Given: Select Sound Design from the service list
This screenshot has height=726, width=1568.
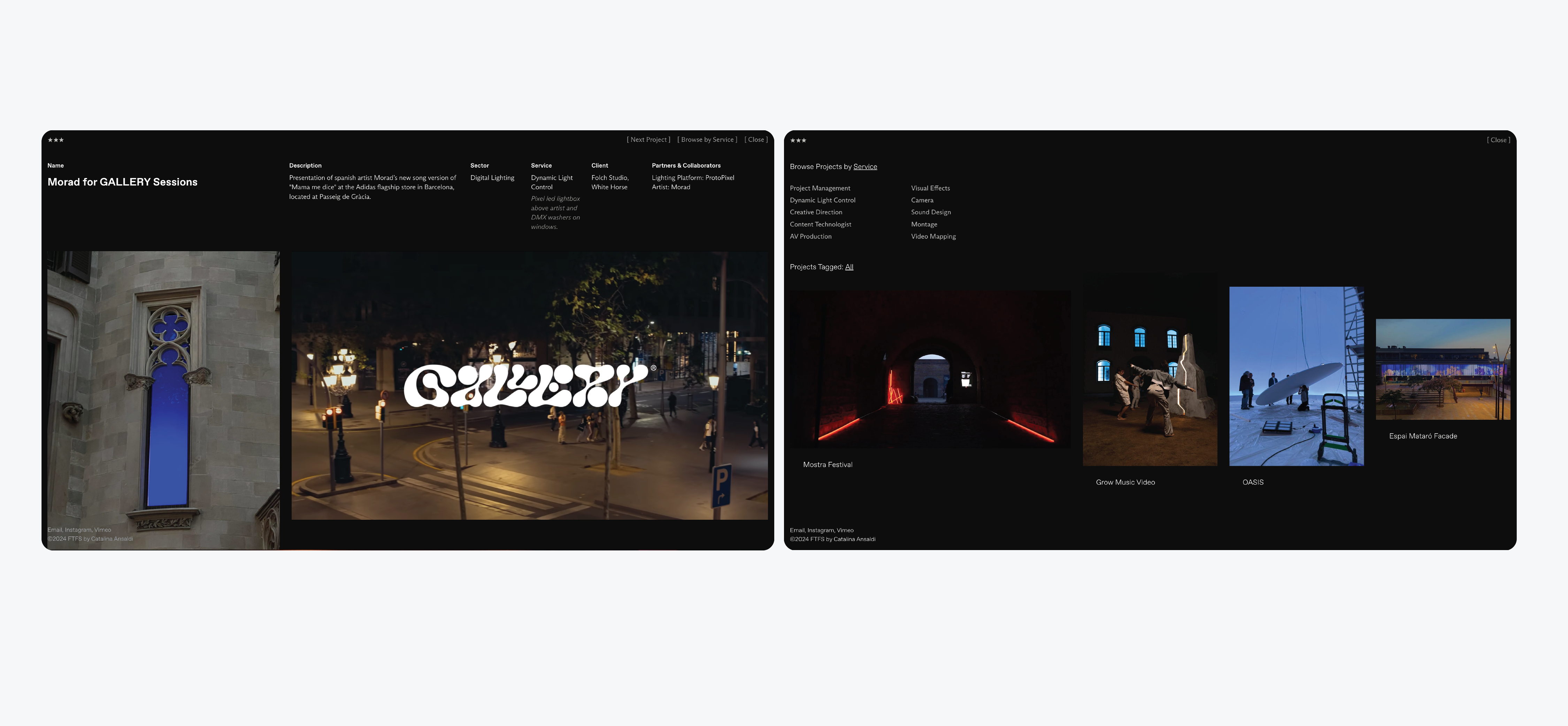Looking at the screenshot, I should 930,213.
